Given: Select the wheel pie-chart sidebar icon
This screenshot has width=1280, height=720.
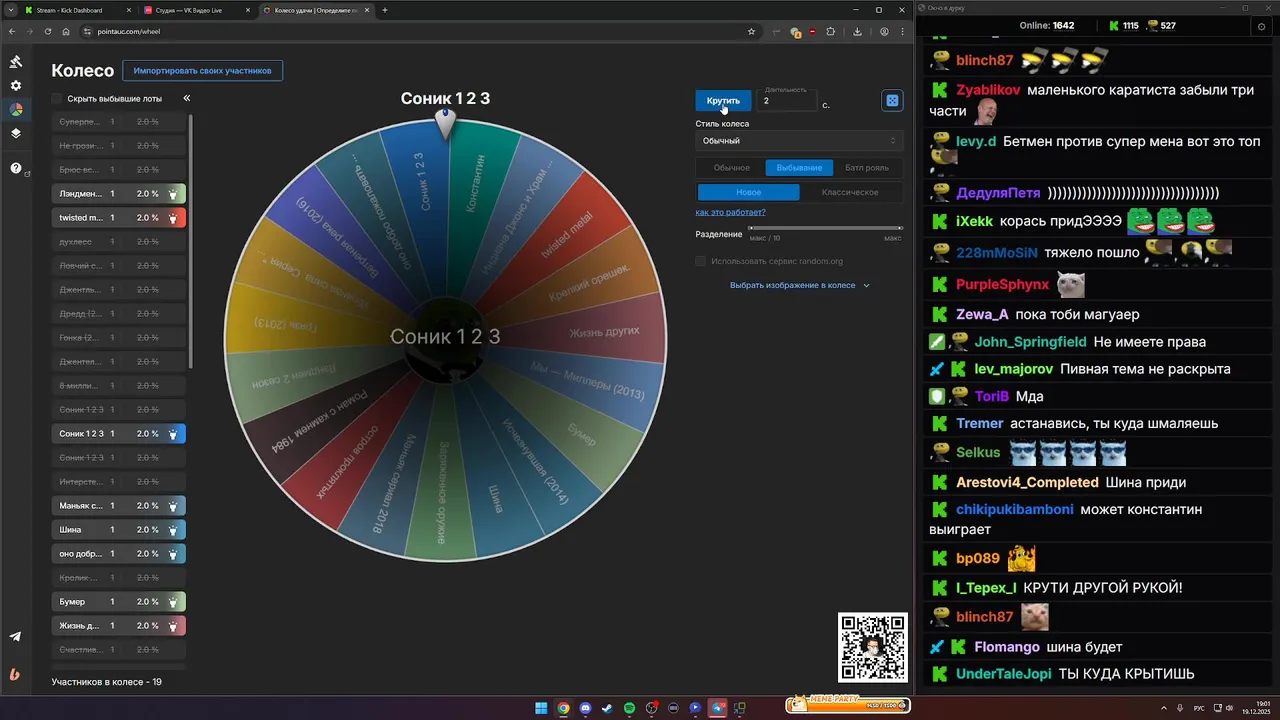Looking at the screenshot, I should coord(16,110).
